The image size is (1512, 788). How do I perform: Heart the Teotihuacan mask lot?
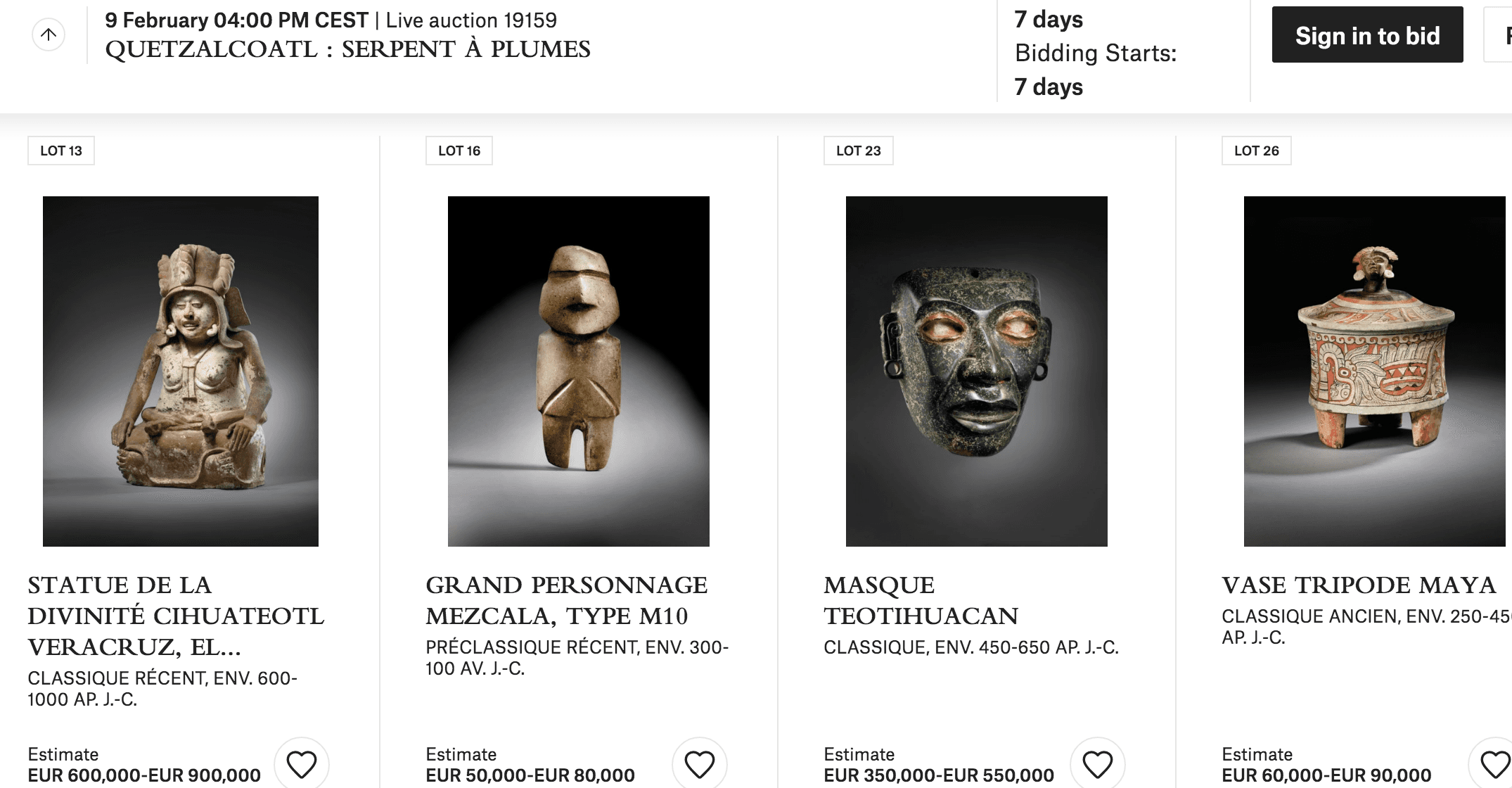pyautogui.click(x=1098, y=764)
